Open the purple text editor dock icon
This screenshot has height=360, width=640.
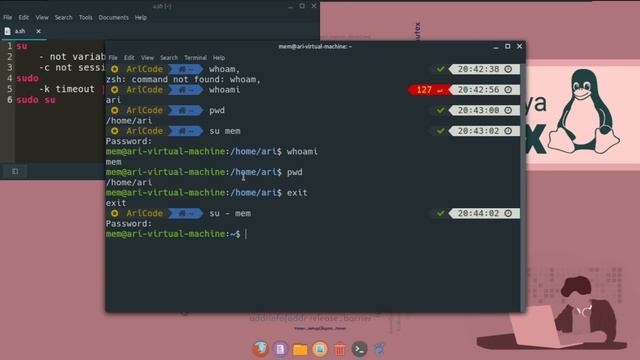pos(280,349)
